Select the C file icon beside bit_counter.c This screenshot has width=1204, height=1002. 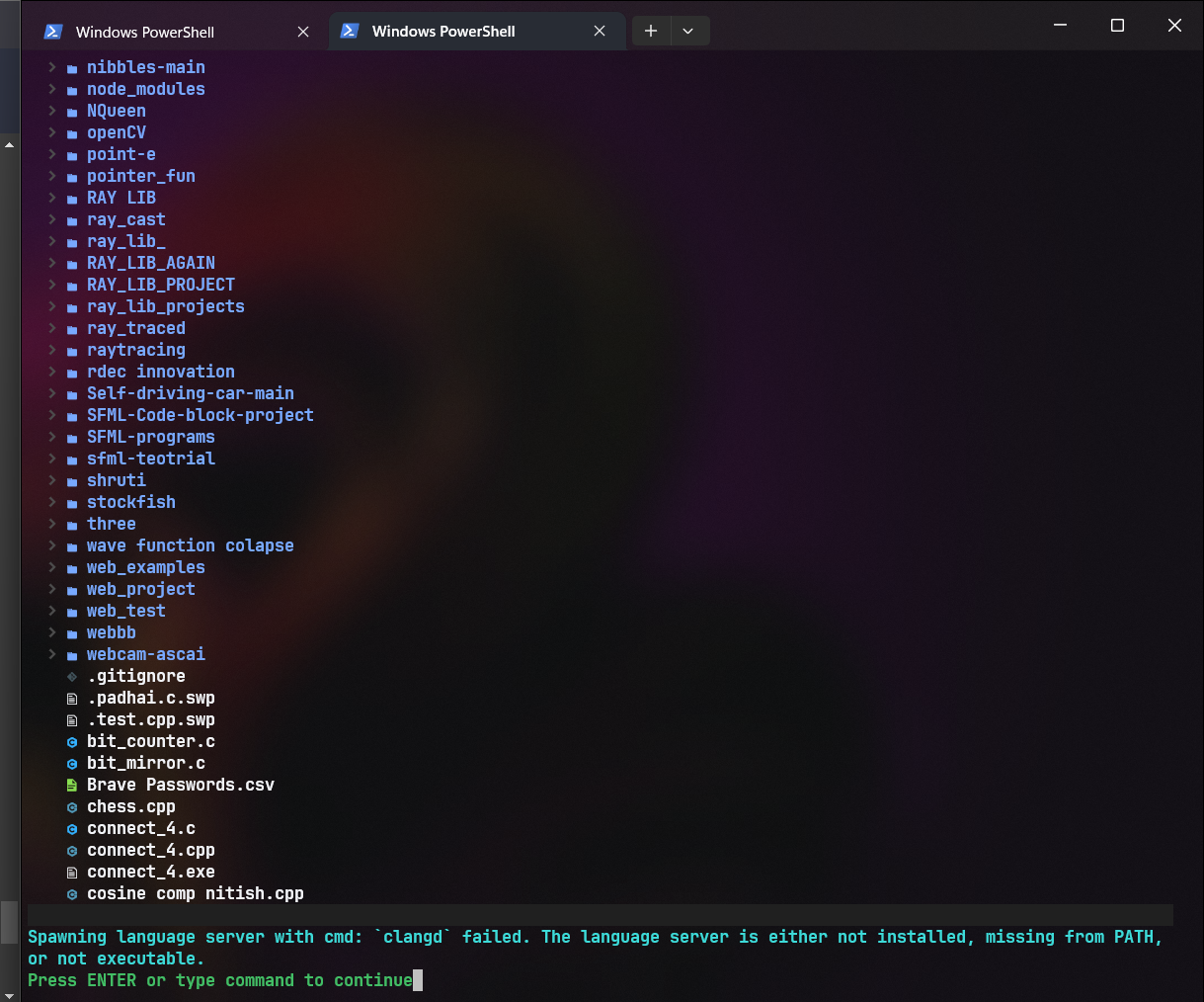(x=70, y=741)
